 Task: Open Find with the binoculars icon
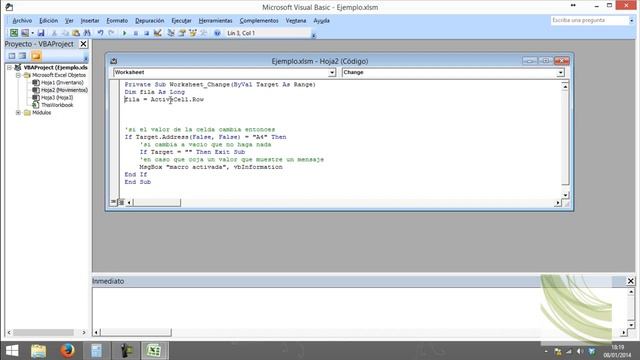pos(87,33)
